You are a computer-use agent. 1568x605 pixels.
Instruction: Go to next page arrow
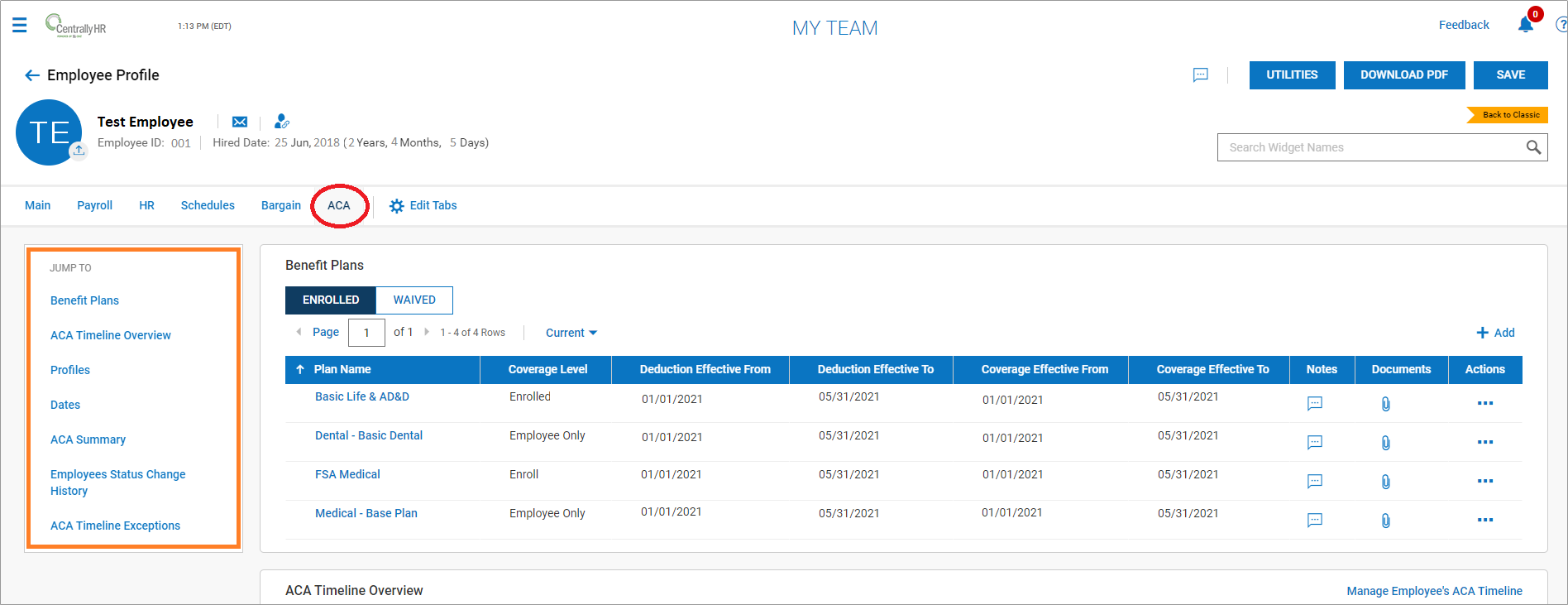tap(427, 332)
